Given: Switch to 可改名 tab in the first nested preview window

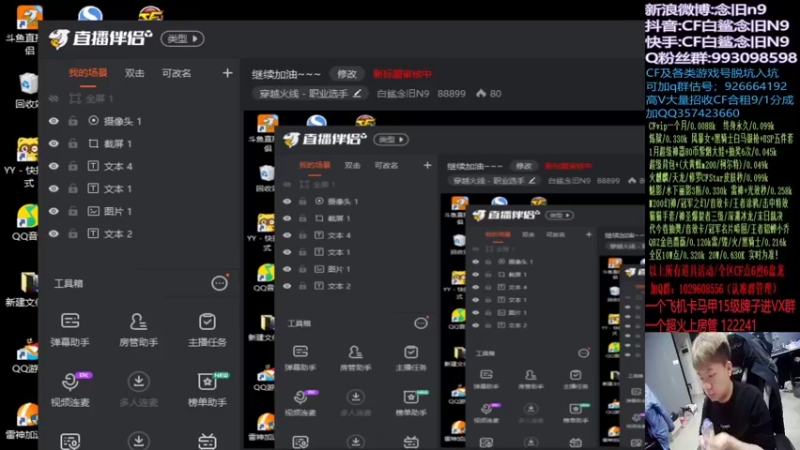Looking at the screenshot, I should (386, 165).
